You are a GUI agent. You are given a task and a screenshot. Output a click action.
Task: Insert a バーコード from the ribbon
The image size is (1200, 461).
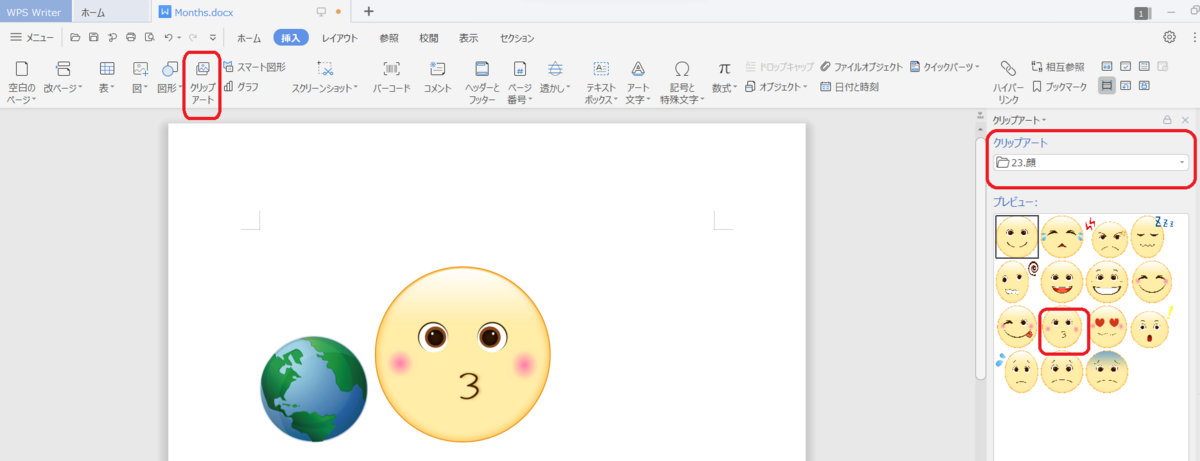pos(391,78)
